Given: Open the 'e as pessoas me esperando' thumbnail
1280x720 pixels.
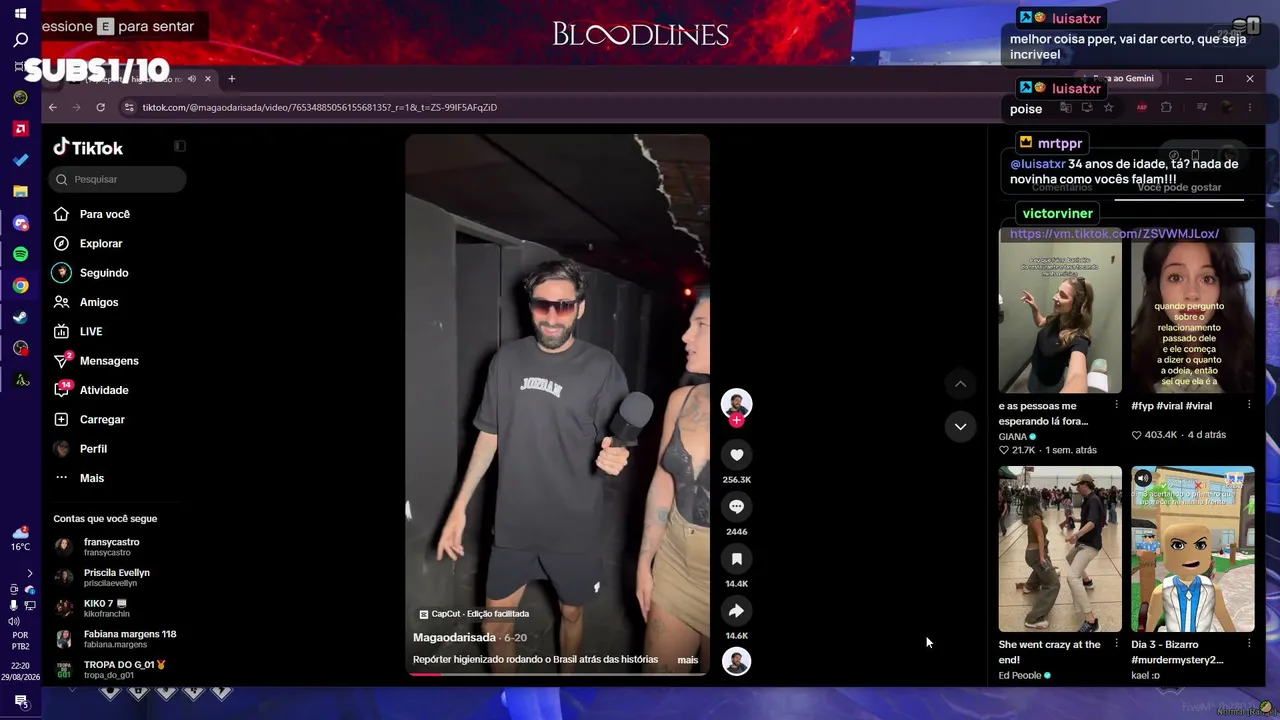Looking at the screenshot, I should click(1060, 310).
